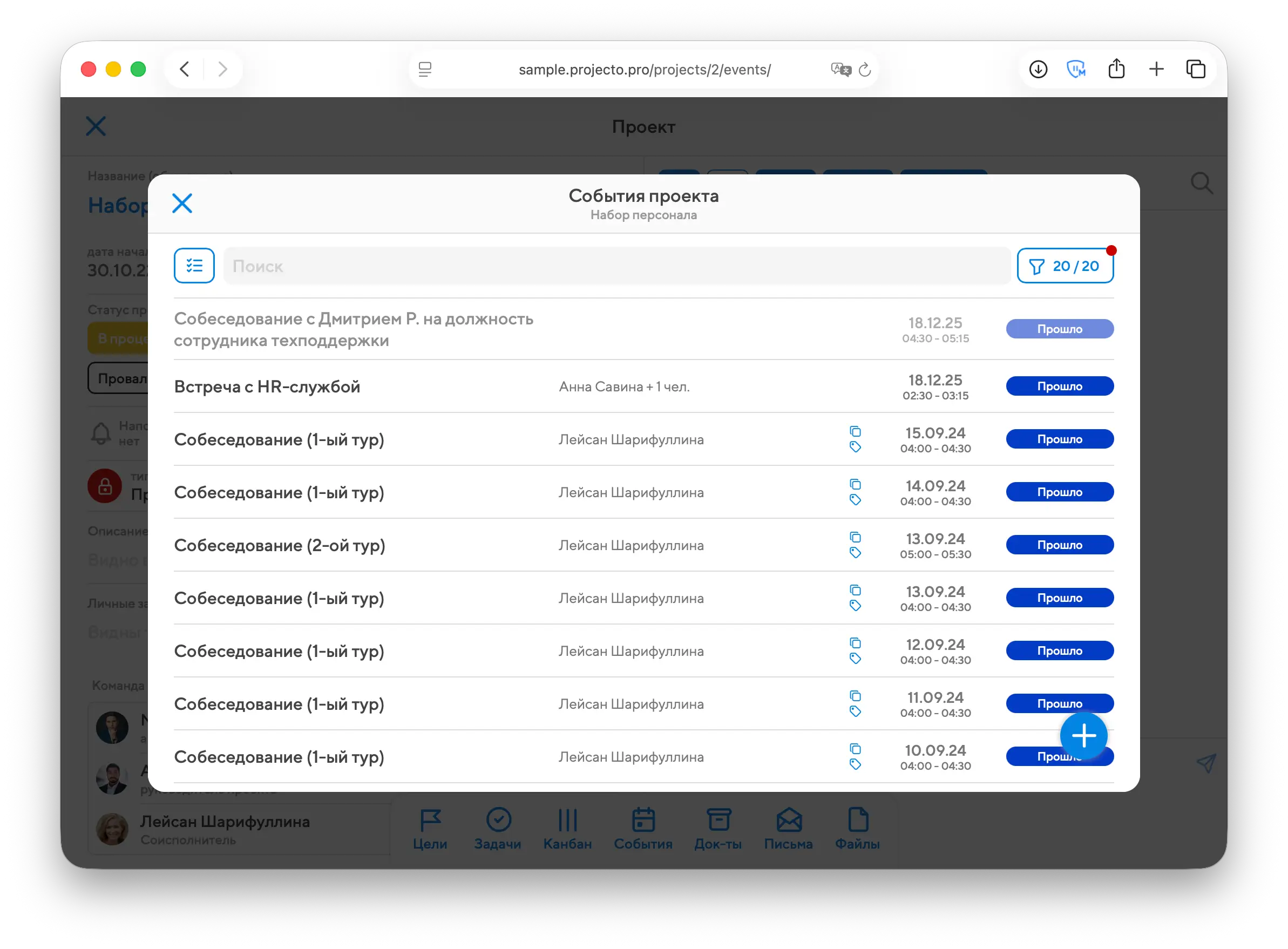The image size is (1288, 949).
Task: Copy icon for the 11.09.24 interview
Action: point(855,696)
